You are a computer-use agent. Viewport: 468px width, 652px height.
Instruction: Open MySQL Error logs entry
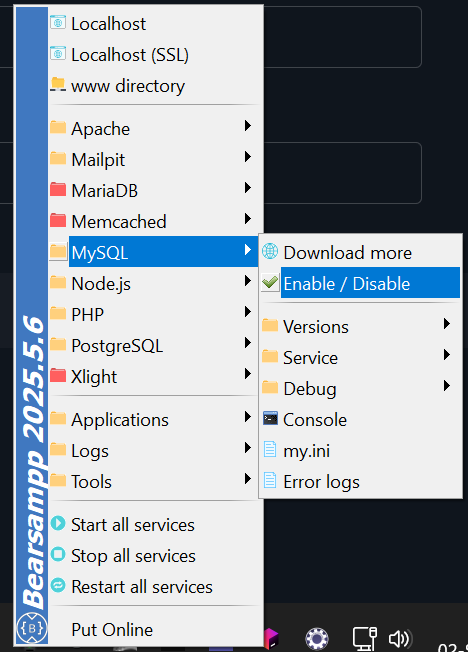click(x=360, y=482)
